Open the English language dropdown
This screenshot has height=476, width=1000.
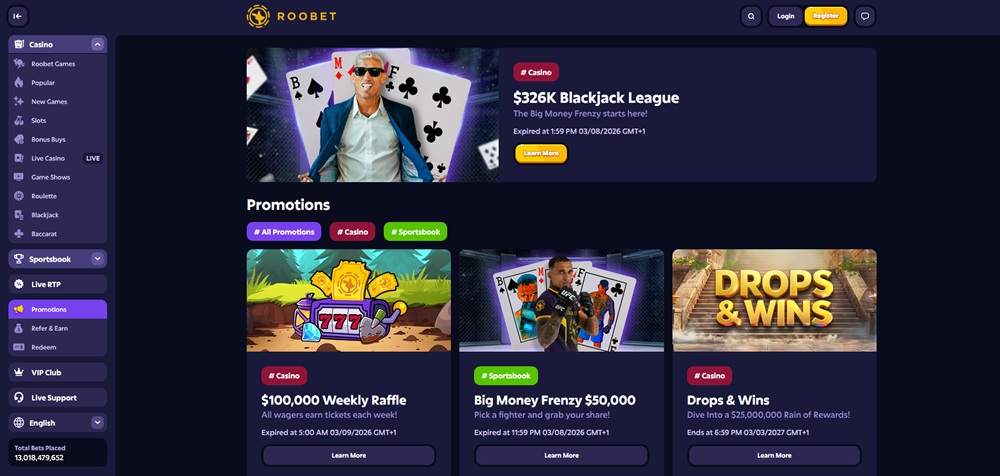57,422
